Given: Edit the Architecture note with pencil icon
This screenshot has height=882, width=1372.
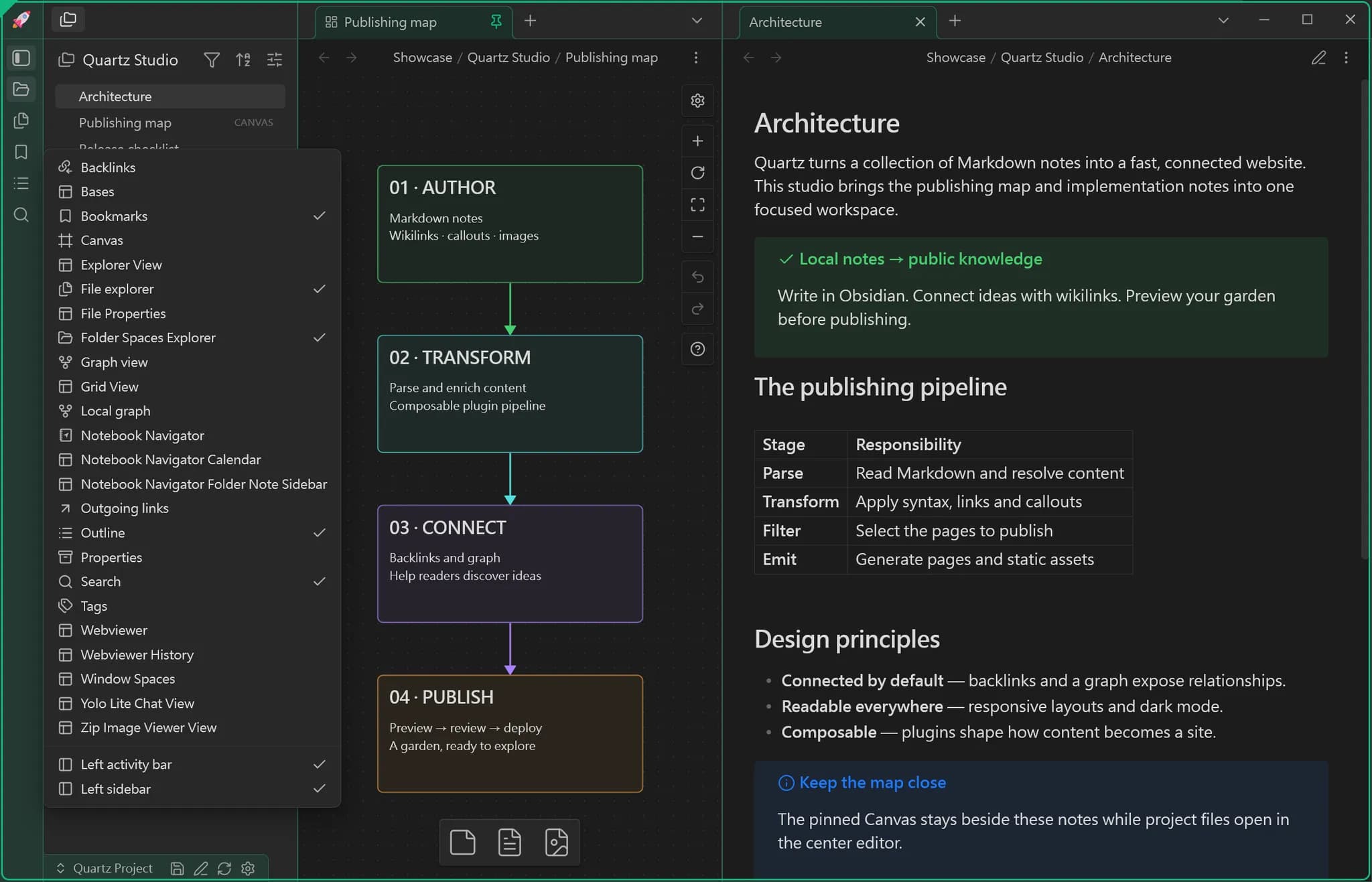Looking at the screenshot, I should pos(1318,58).
